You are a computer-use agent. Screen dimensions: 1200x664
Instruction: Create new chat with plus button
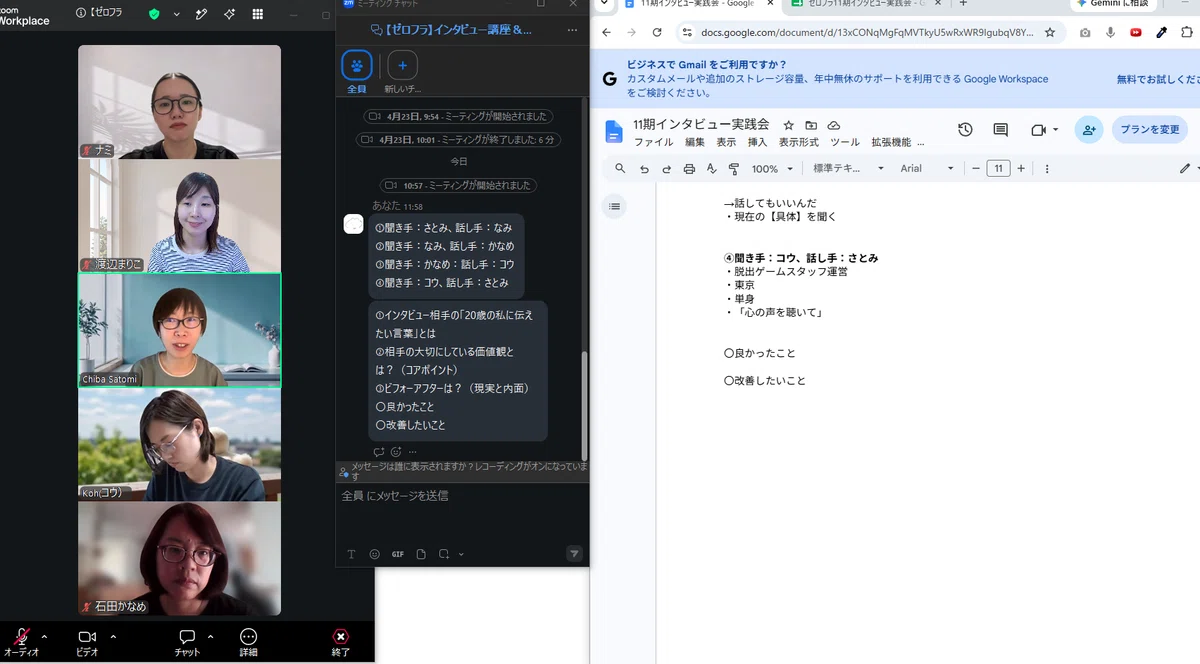coord(403,66)
